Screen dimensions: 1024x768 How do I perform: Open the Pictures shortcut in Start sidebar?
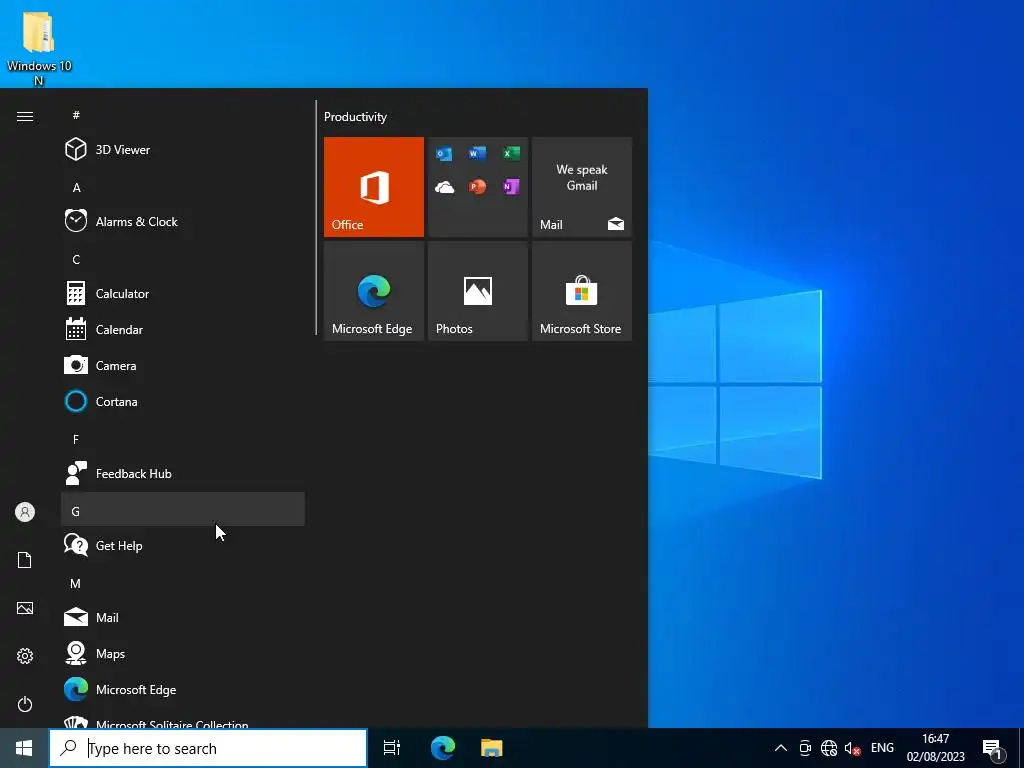25,608
